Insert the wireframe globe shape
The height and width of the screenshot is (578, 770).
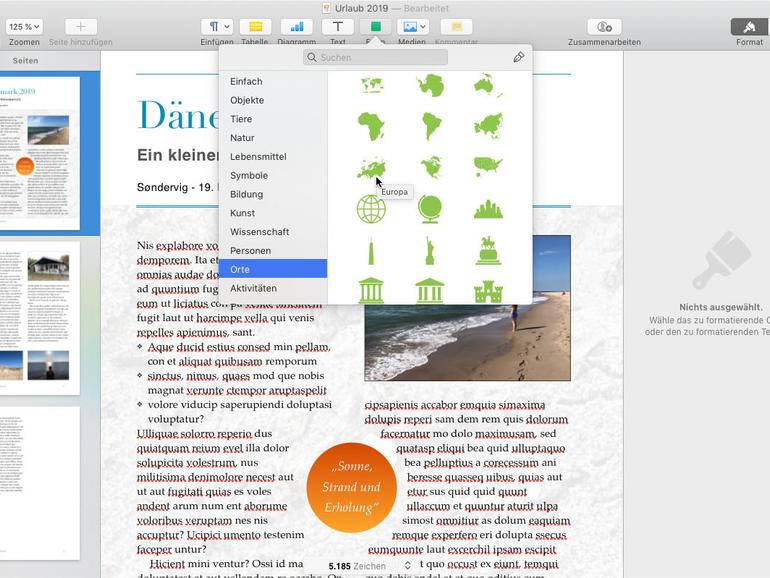point(371,209)
